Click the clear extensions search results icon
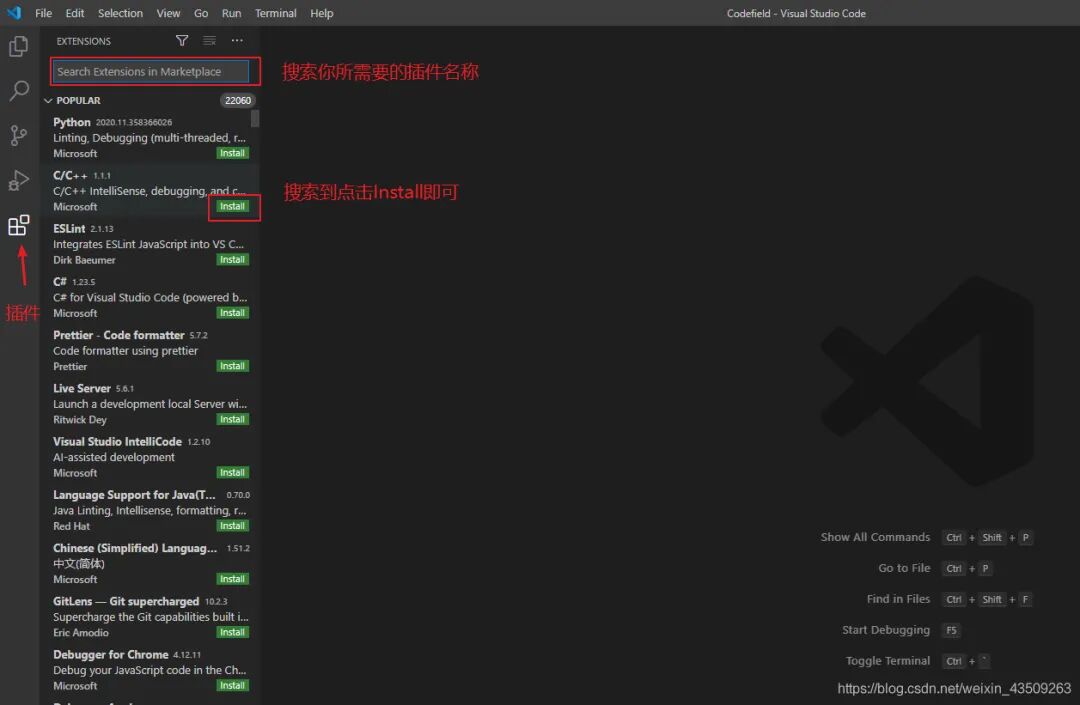 click(209, 41)
